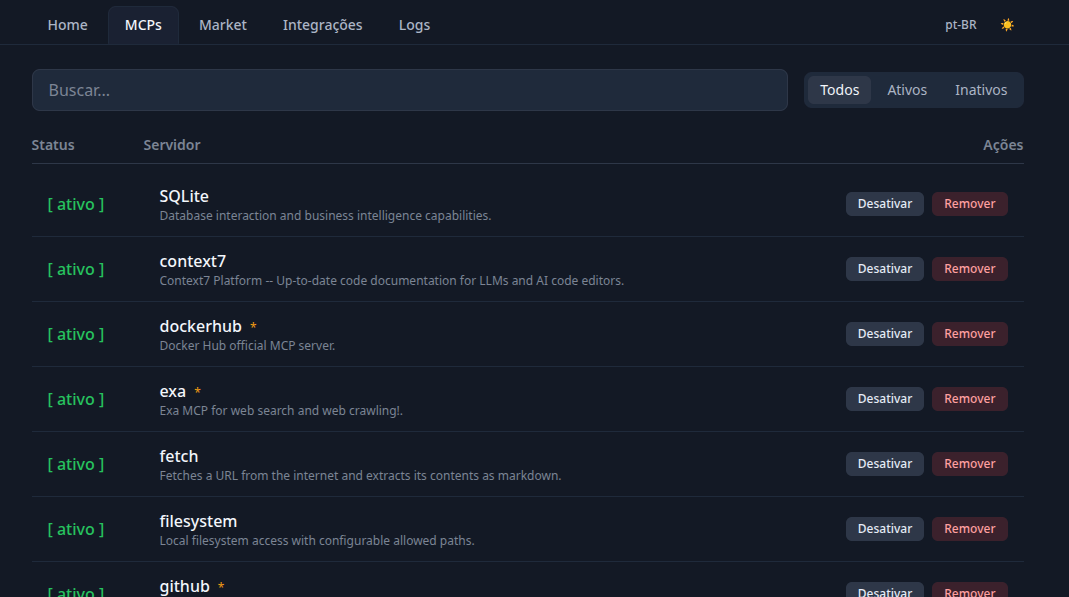Deactivate the context7 server

[885, 269]
